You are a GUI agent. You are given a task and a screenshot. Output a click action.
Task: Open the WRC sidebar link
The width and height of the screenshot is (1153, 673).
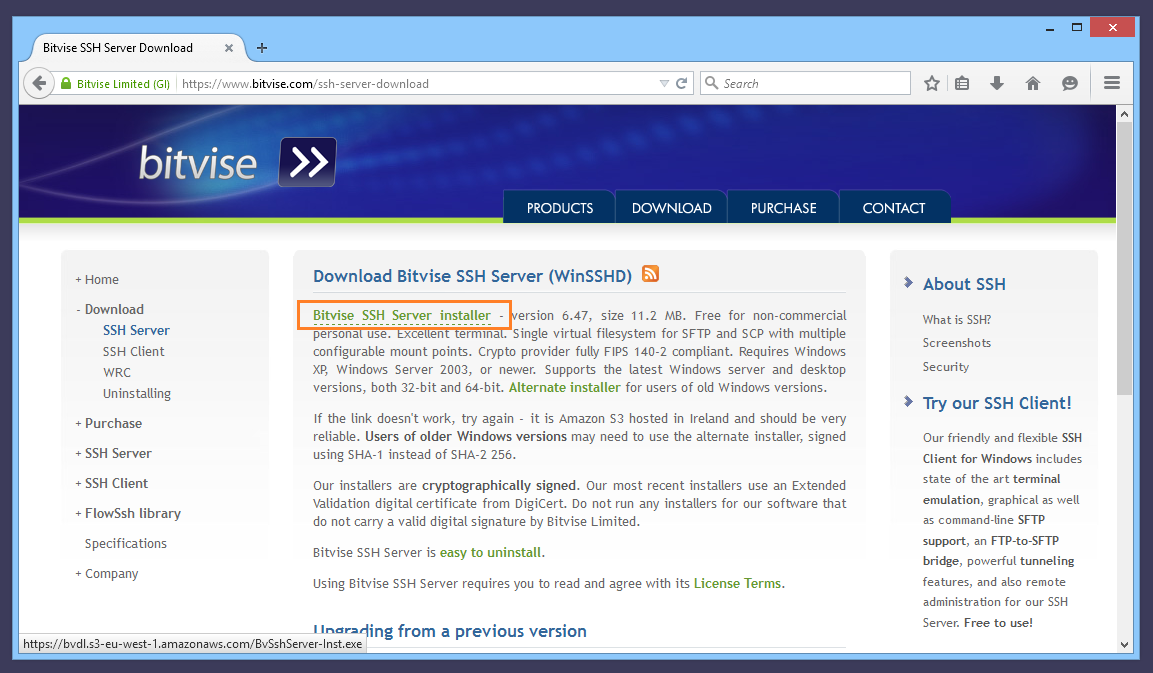117,372
